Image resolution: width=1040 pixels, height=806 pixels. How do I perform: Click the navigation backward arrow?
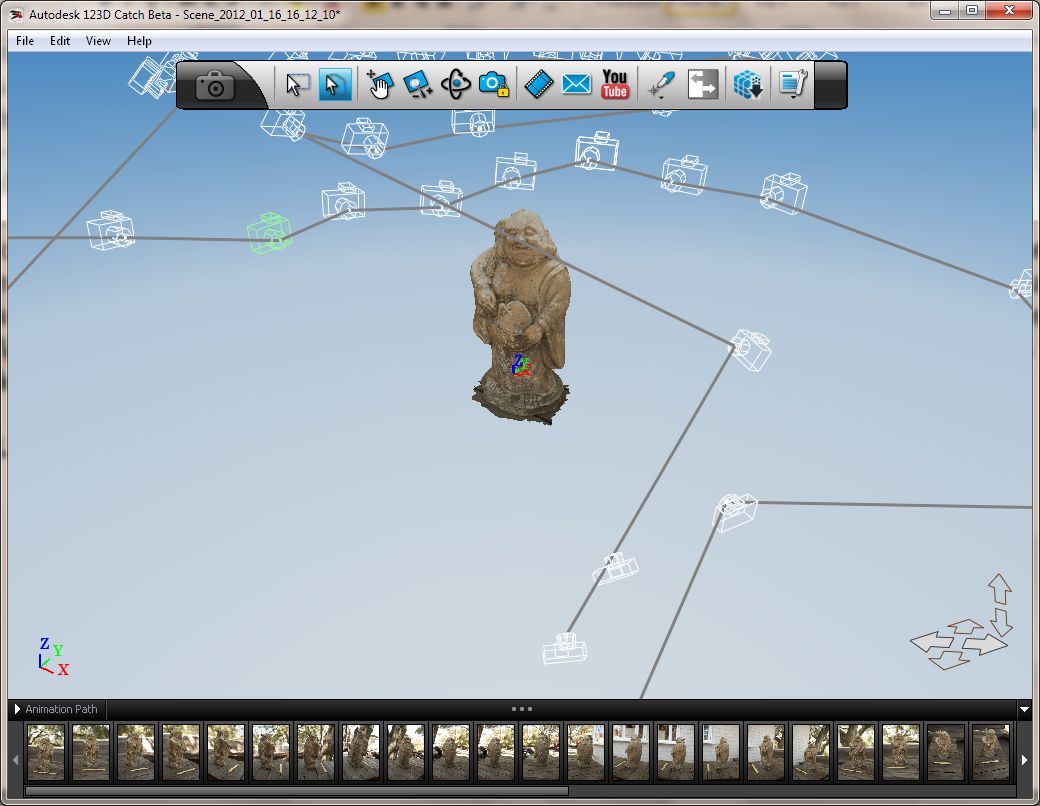point(949,660)
